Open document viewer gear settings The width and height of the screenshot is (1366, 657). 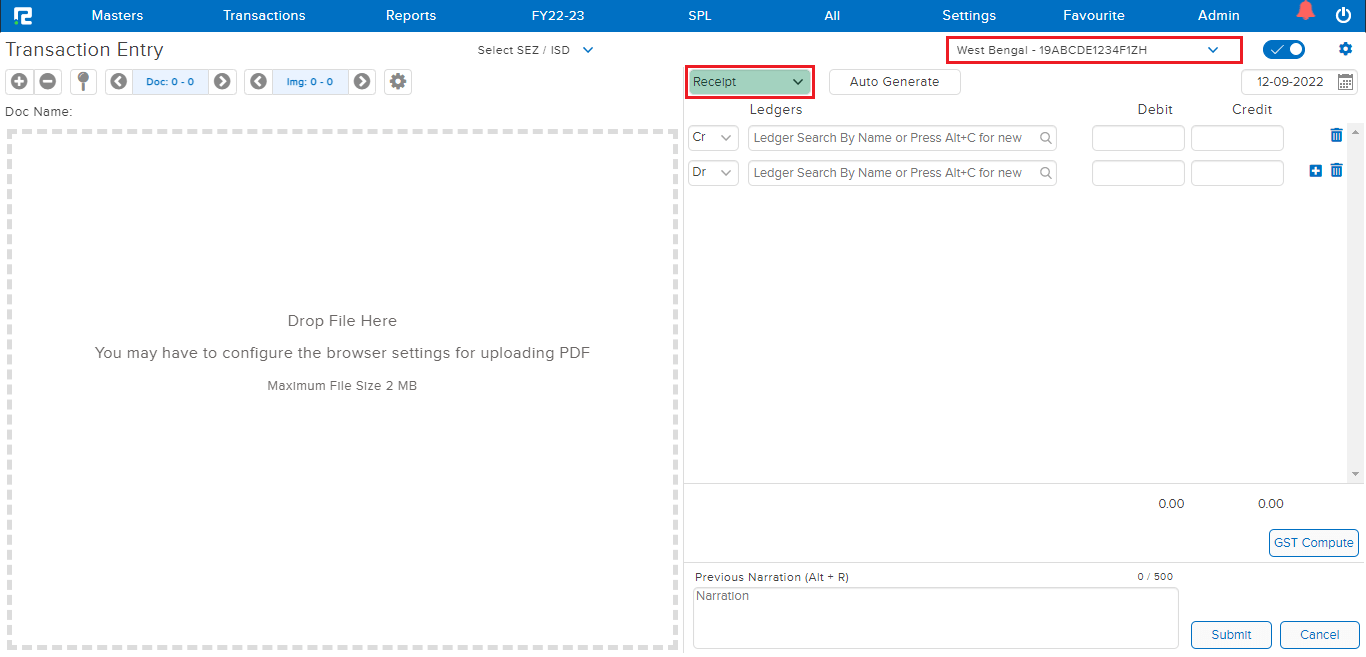pos(398,82)
